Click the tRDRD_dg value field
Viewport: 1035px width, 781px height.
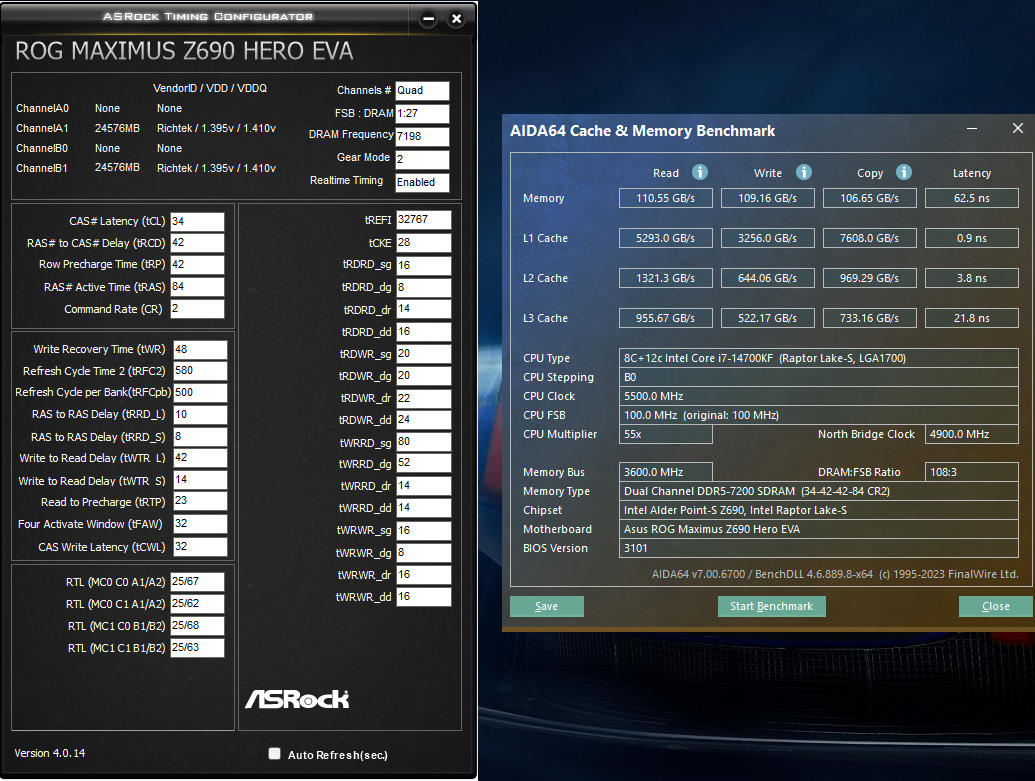423,288
